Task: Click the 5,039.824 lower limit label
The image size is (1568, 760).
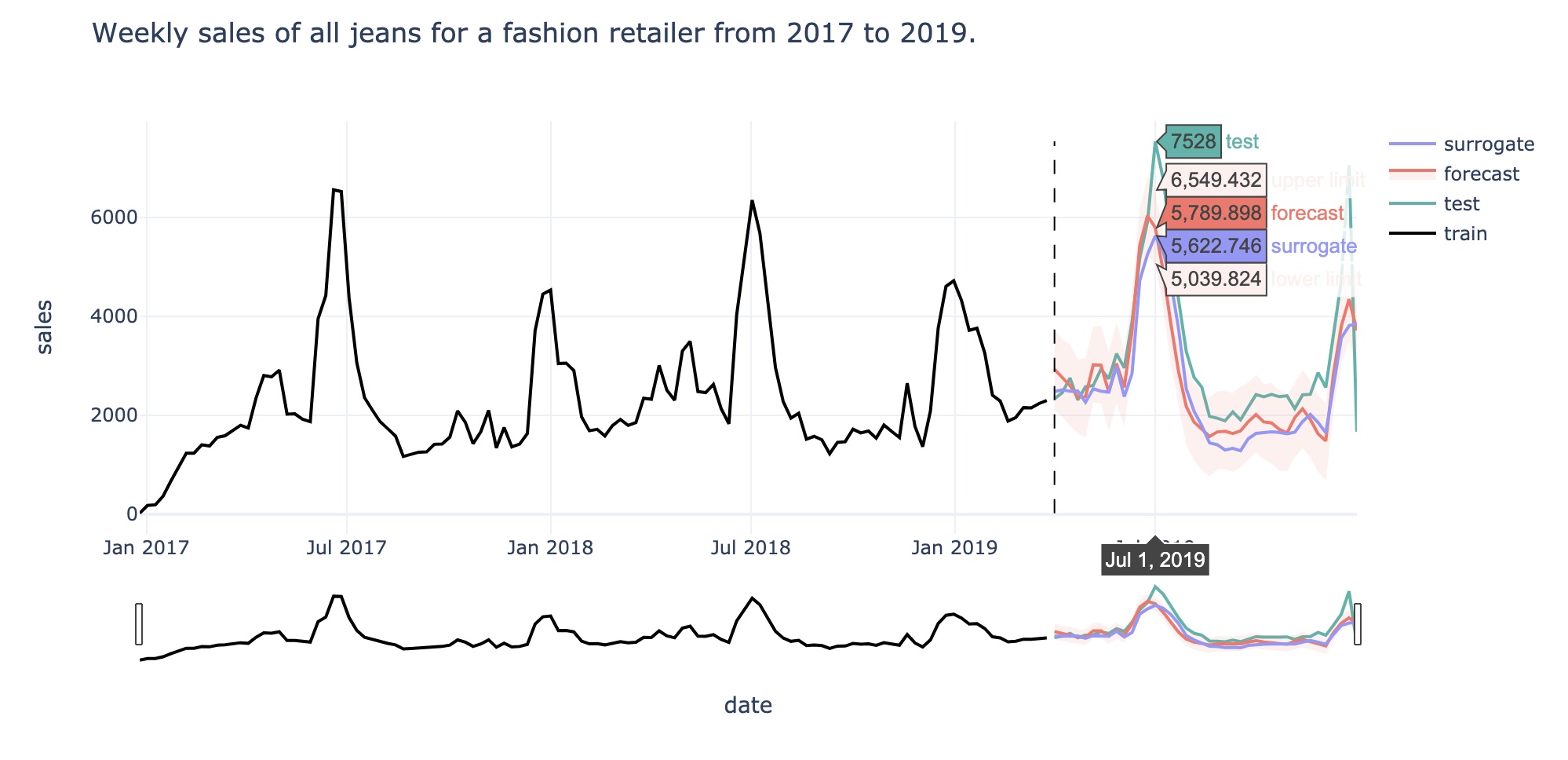Action: [x=1216, y=279]
